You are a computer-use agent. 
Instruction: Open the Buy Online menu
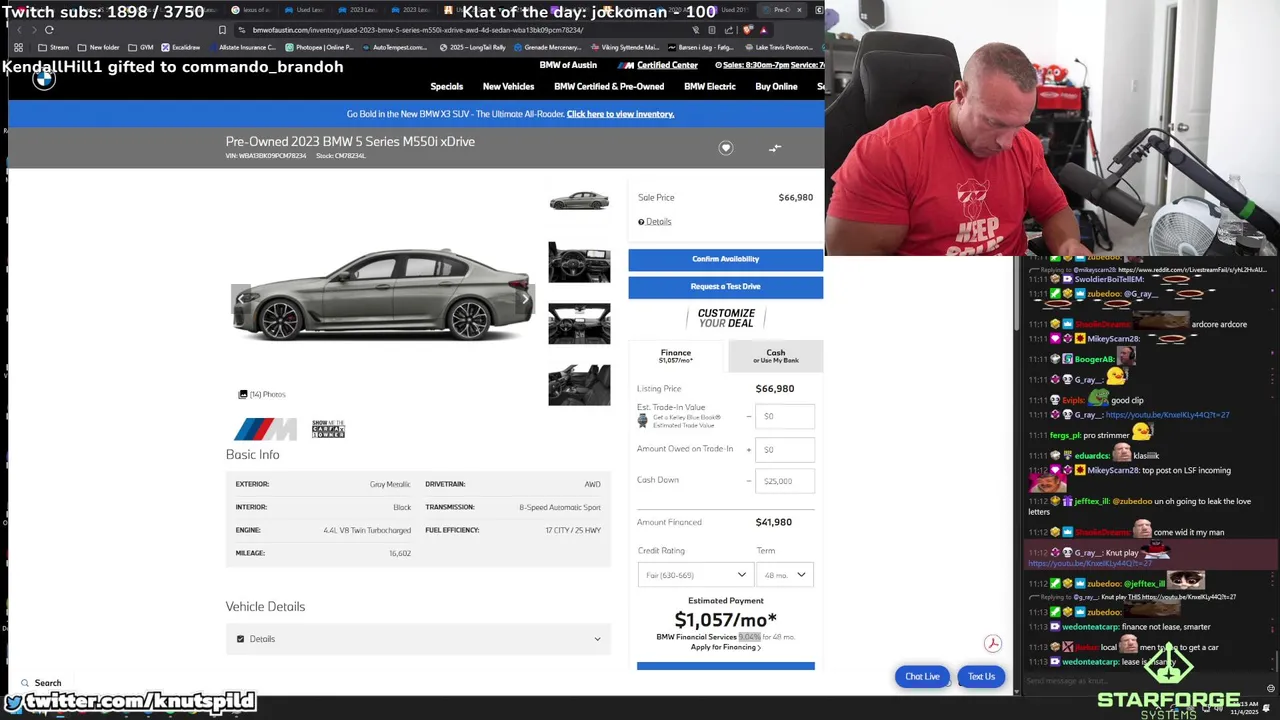tap(776, 87)
